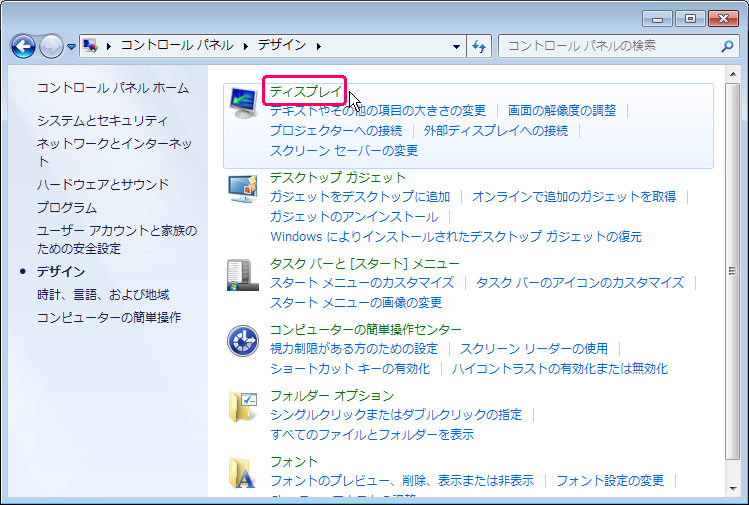
Task: Click ハイコントラストの有効化または無効化 link
Action: pyautogui.click(x=560, y=368)
